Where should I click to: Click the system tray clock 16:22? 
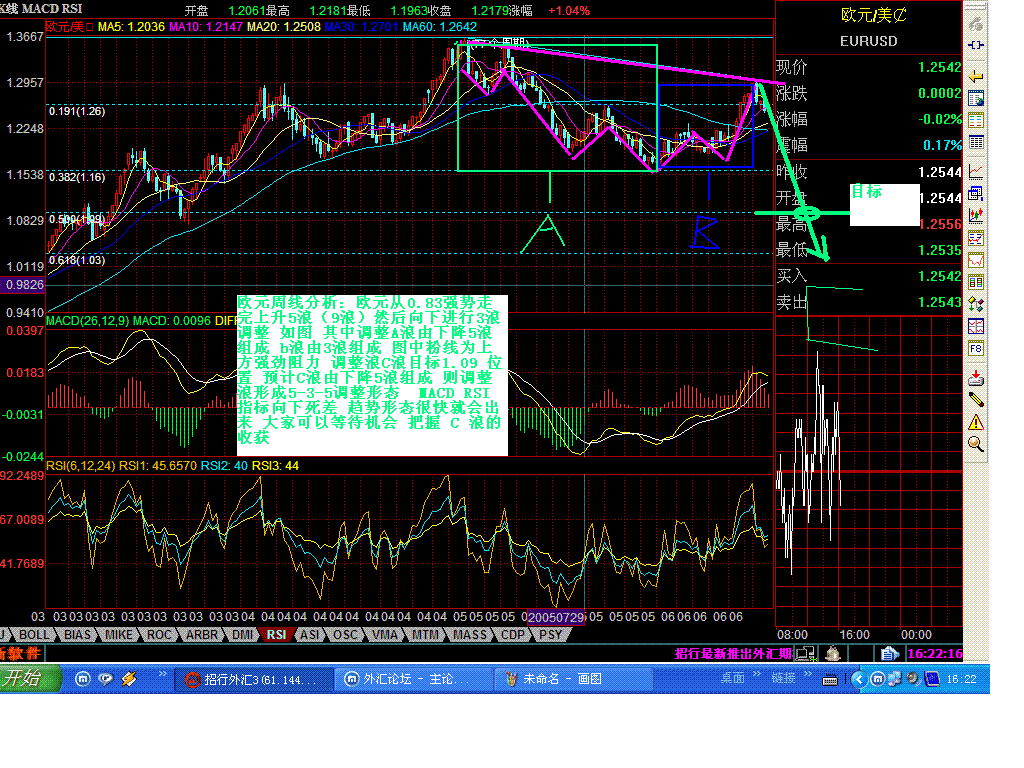(961, 679)
